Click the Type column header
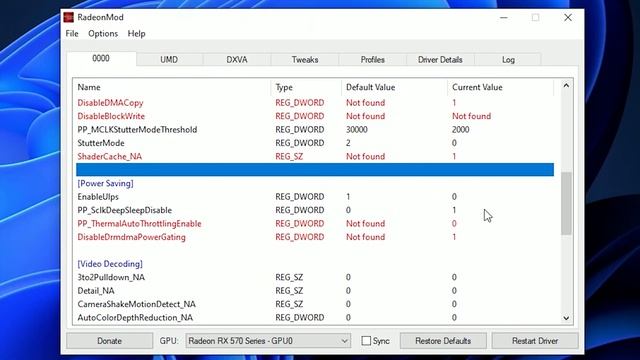Image resolution: width=640 pixels, height=360 pixels. (306, 87)
